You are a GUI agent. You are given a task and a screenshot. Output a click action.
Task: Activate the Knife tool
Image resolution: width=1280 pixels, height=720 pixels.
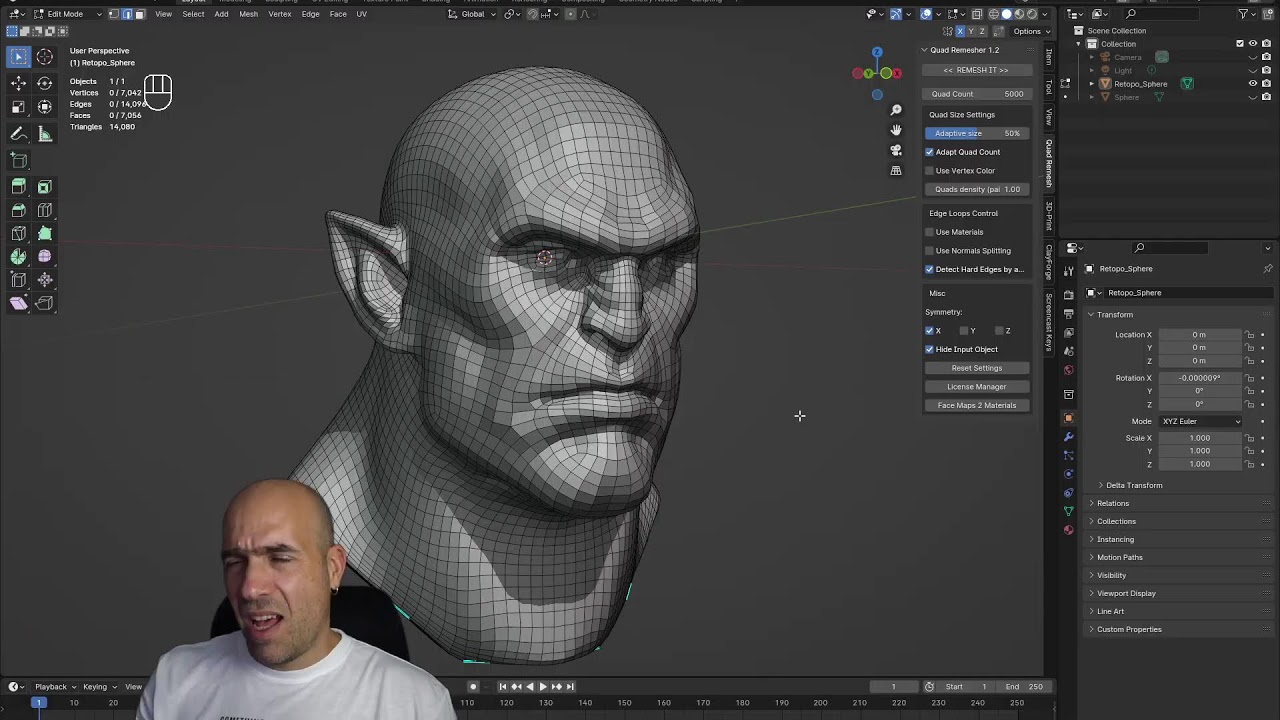[18, 233]
